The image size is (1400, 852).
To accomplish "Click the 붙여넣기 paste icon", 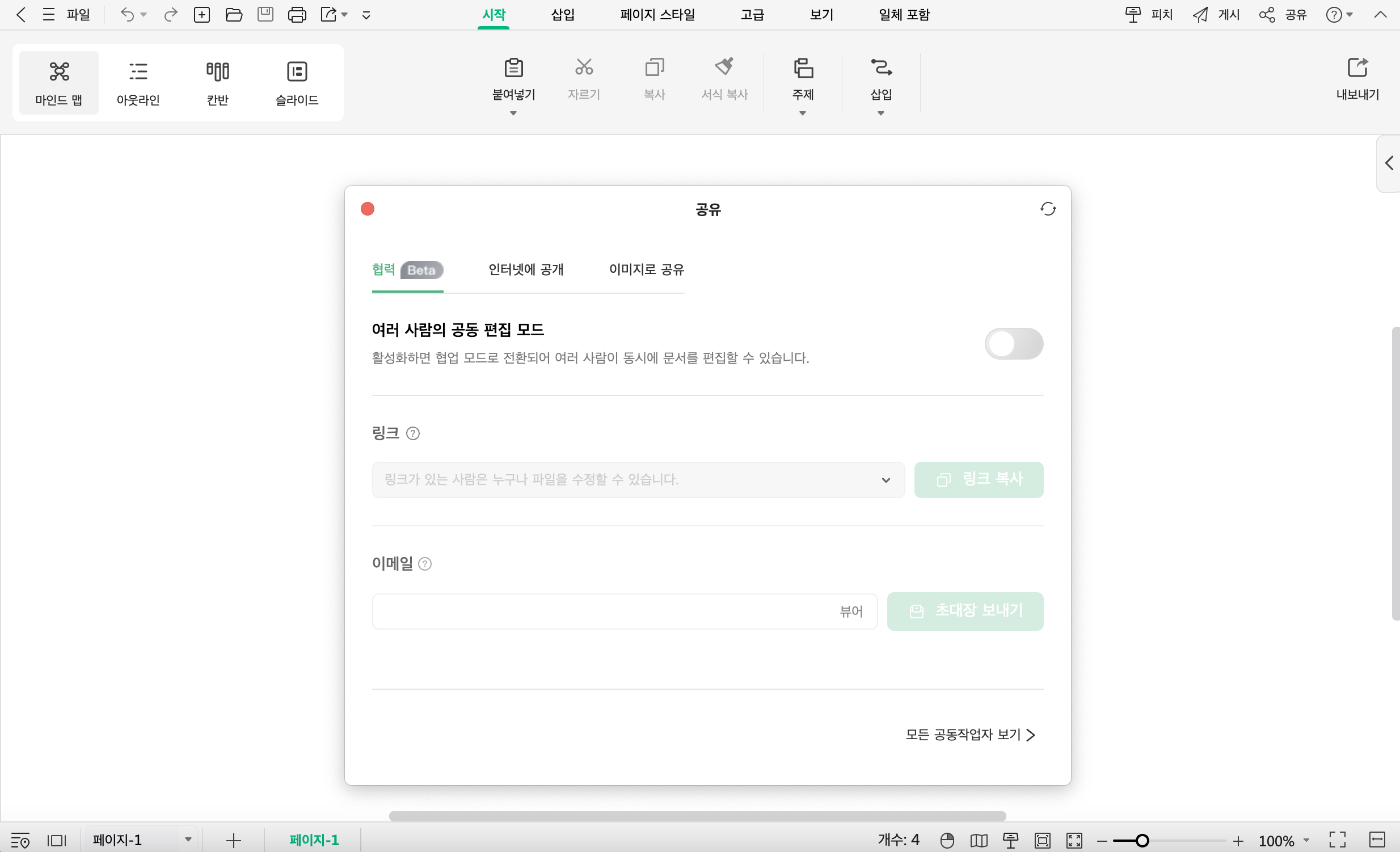I will [513, 68].
